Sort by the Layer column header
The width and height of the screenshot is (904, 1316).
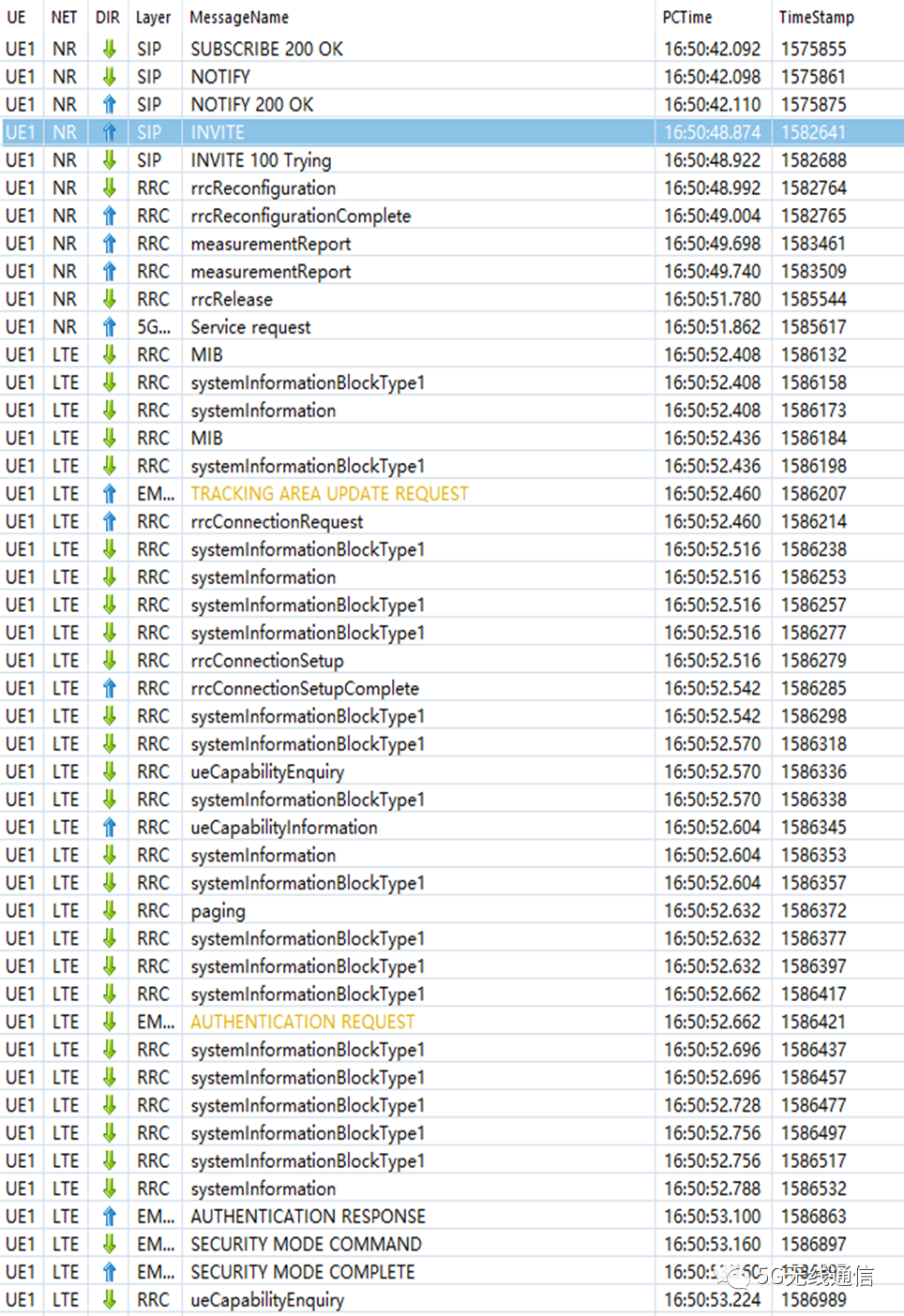pos(153,17)
